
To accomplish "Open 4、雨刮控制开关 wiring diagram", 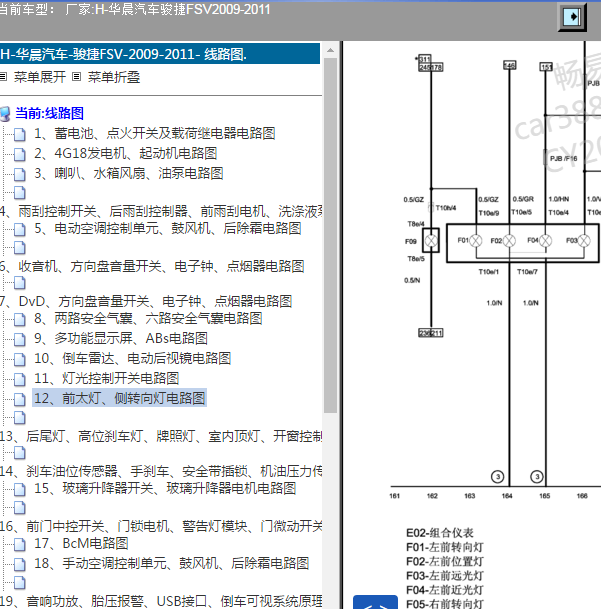I will [161, 211].
